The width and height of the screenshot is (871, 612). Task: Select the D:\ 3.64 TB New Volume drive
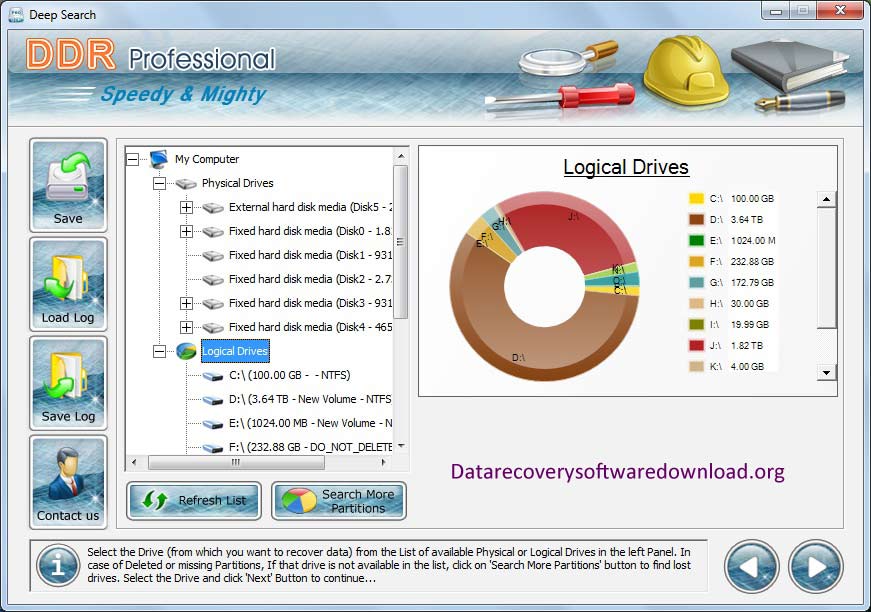(310, 399)
